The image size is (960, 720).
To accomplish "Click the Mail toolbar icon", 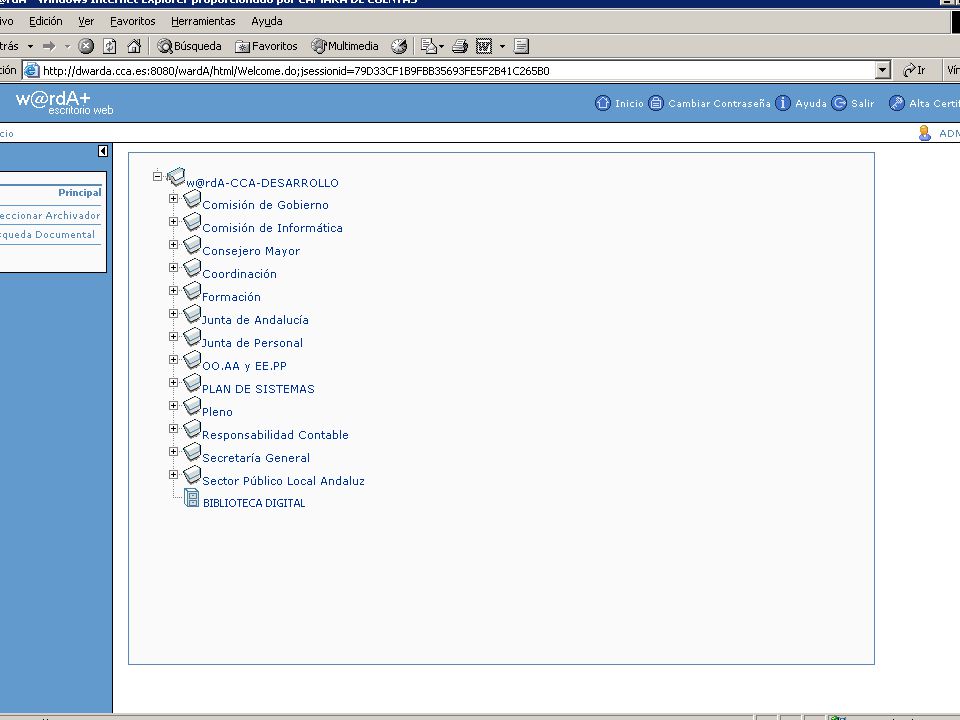I will pos(429,46).
